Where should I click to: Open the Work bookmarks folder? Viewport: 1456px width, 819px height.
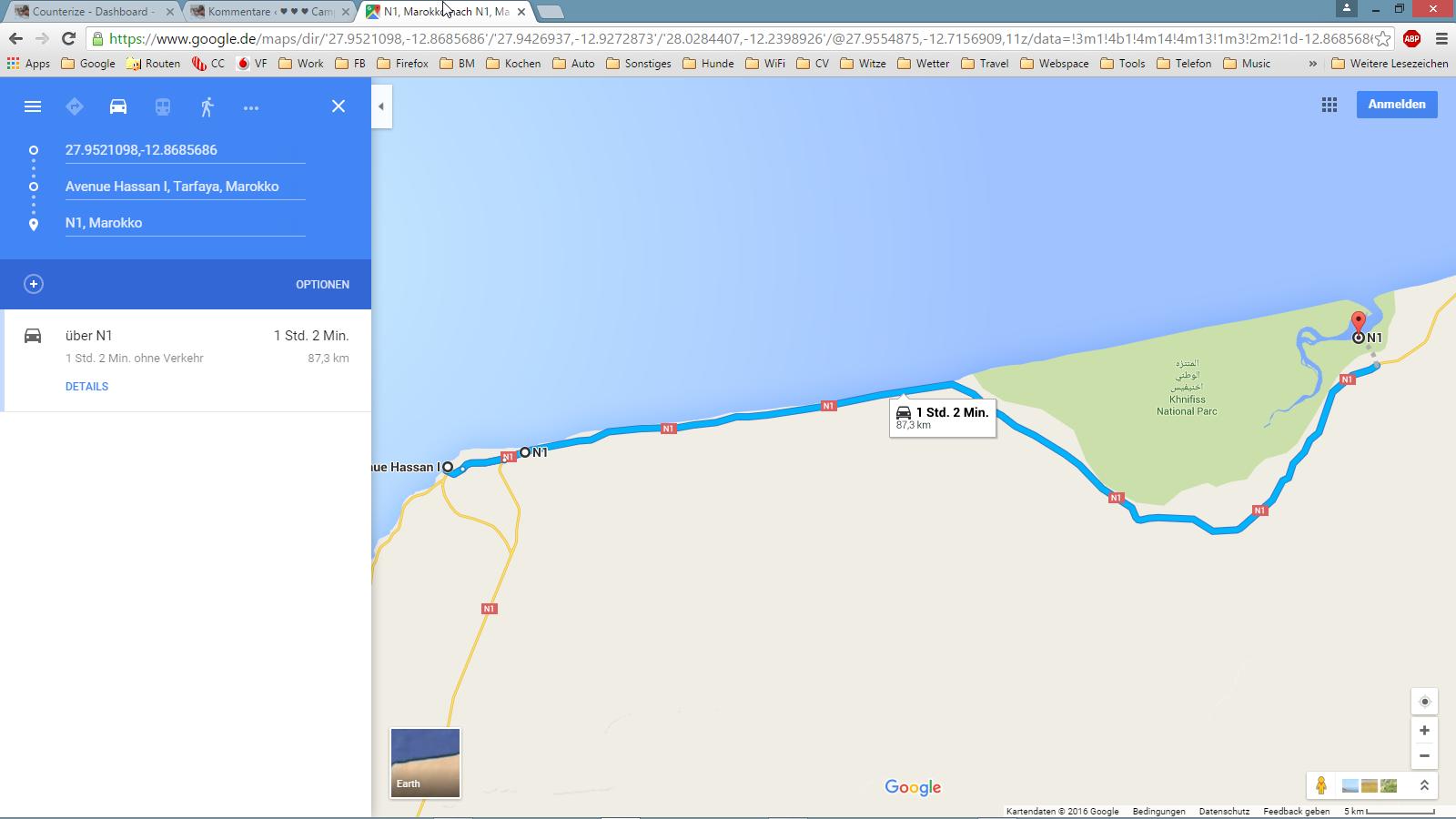(301, 64)
